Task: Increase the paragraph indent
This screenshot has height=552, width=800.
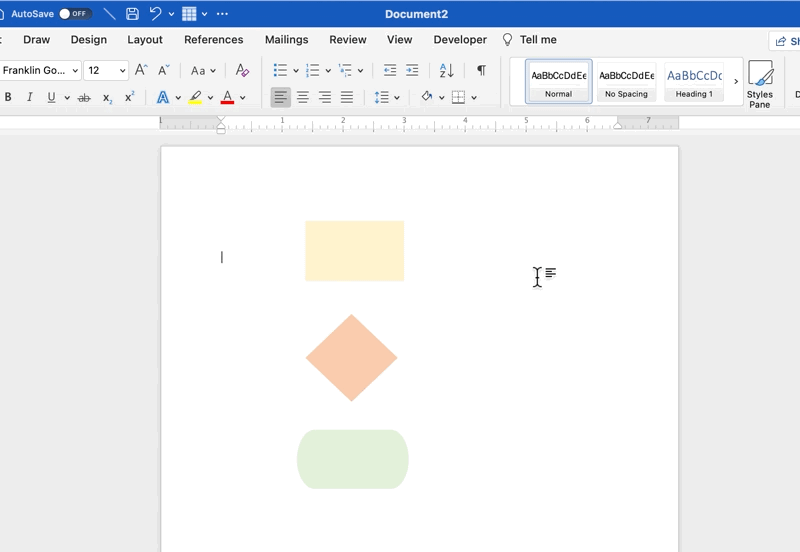Action: (412, 70)
